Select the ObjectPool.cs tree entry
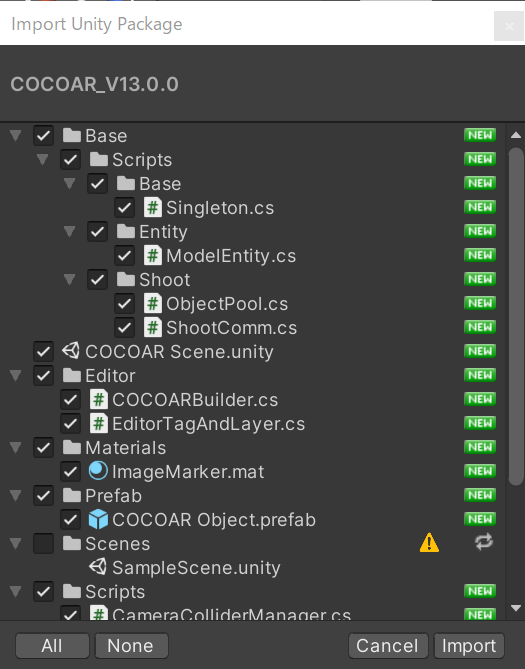 pos(227,303)
